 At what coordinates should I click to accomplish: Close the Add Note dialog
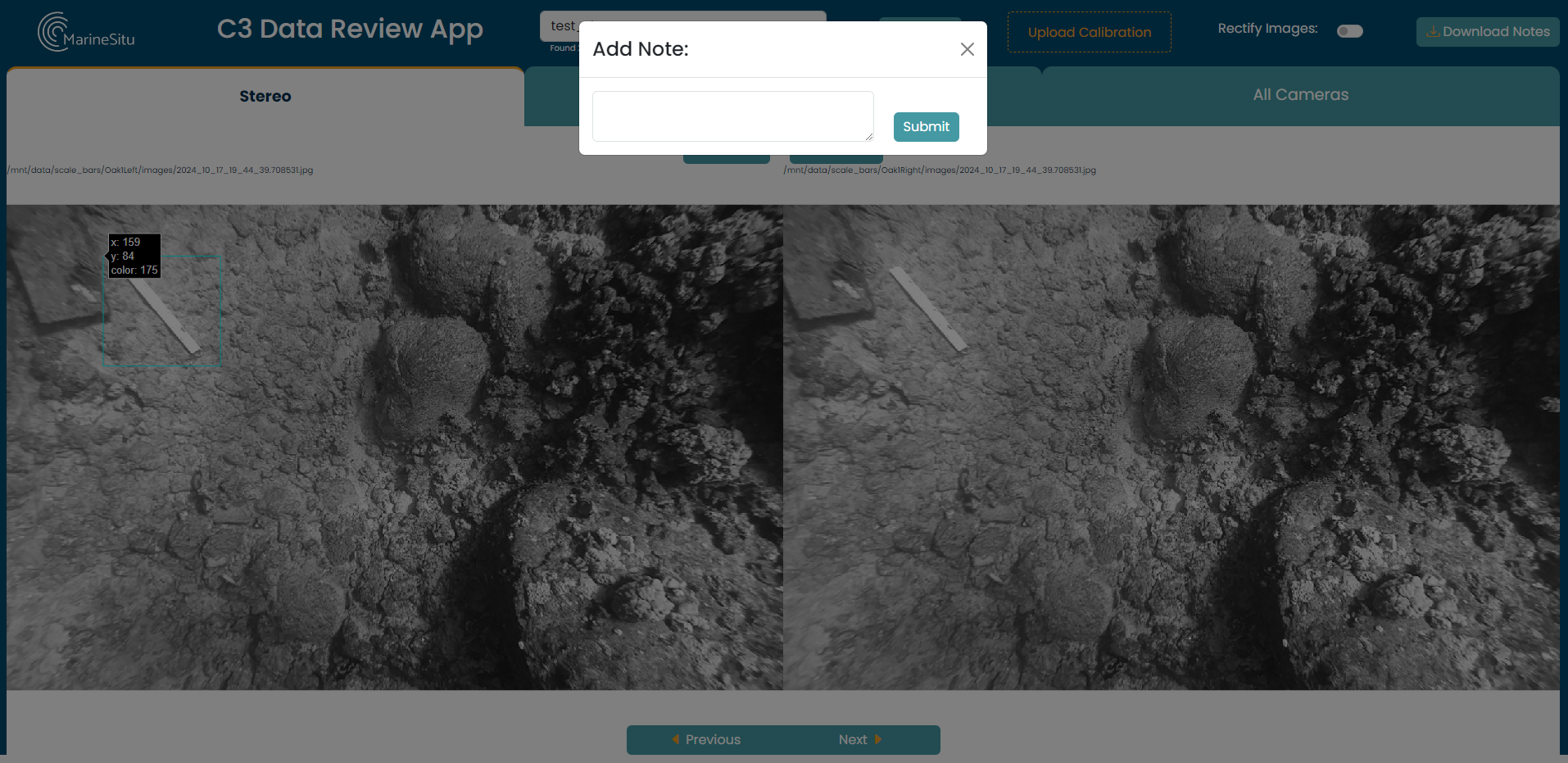point(967,49)
